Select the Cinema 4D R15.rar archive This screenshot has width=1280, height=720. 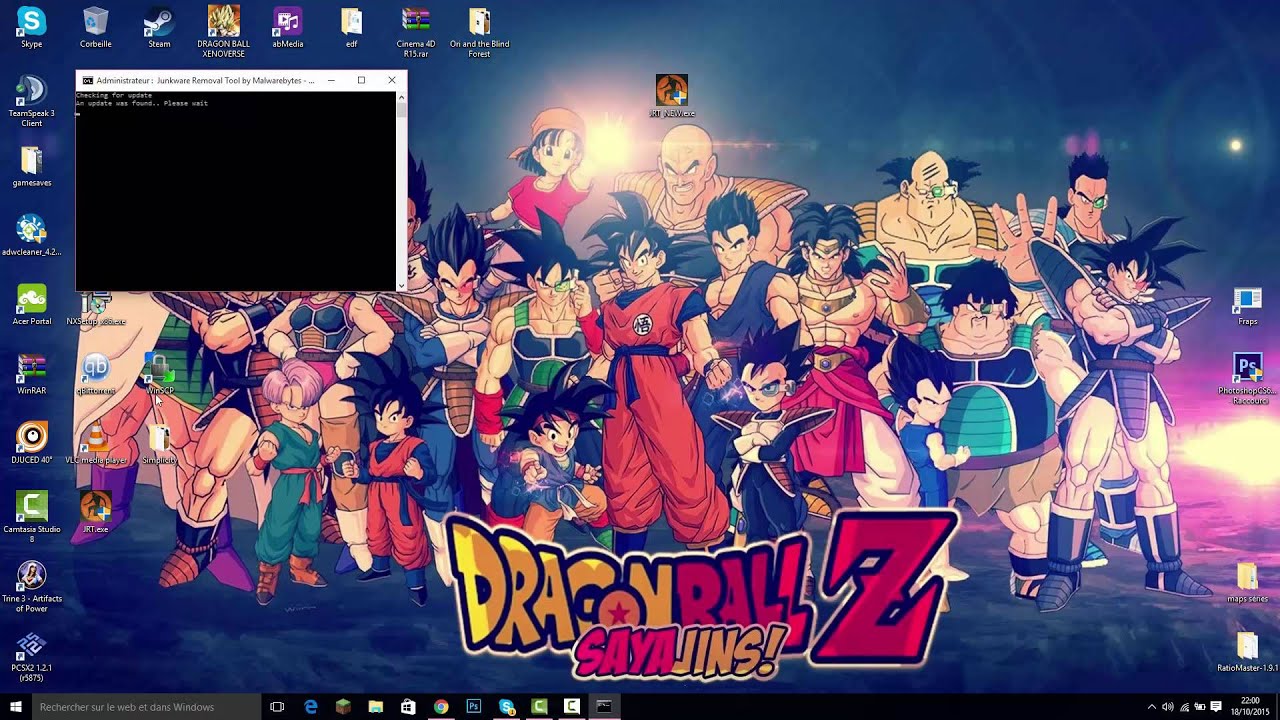click(416, 31)
